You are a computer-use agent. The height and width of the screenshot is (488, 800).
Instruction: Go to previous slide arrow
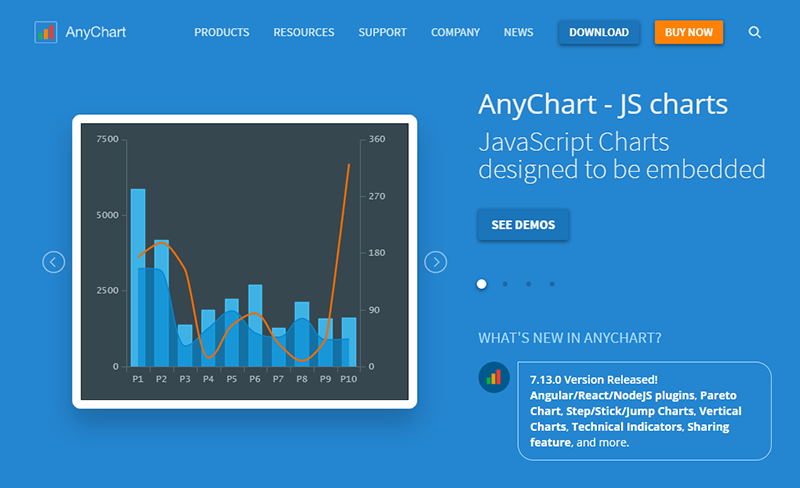[54, 262]
